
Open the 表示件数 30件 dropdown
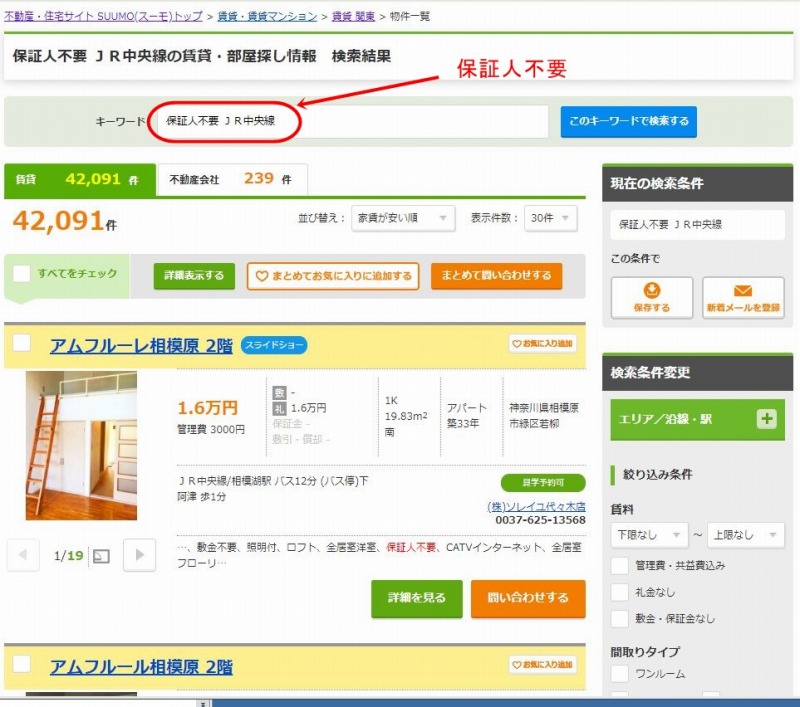click(x=551, y=218)
